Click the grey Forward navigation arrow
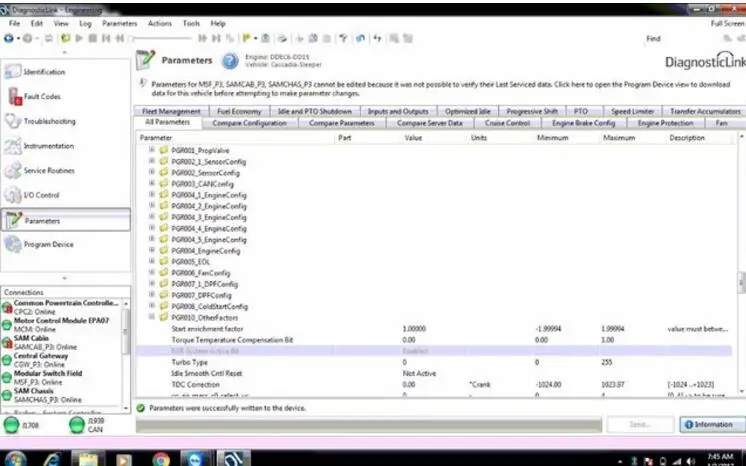Screen dimensions: 746x466 point(28,39)
